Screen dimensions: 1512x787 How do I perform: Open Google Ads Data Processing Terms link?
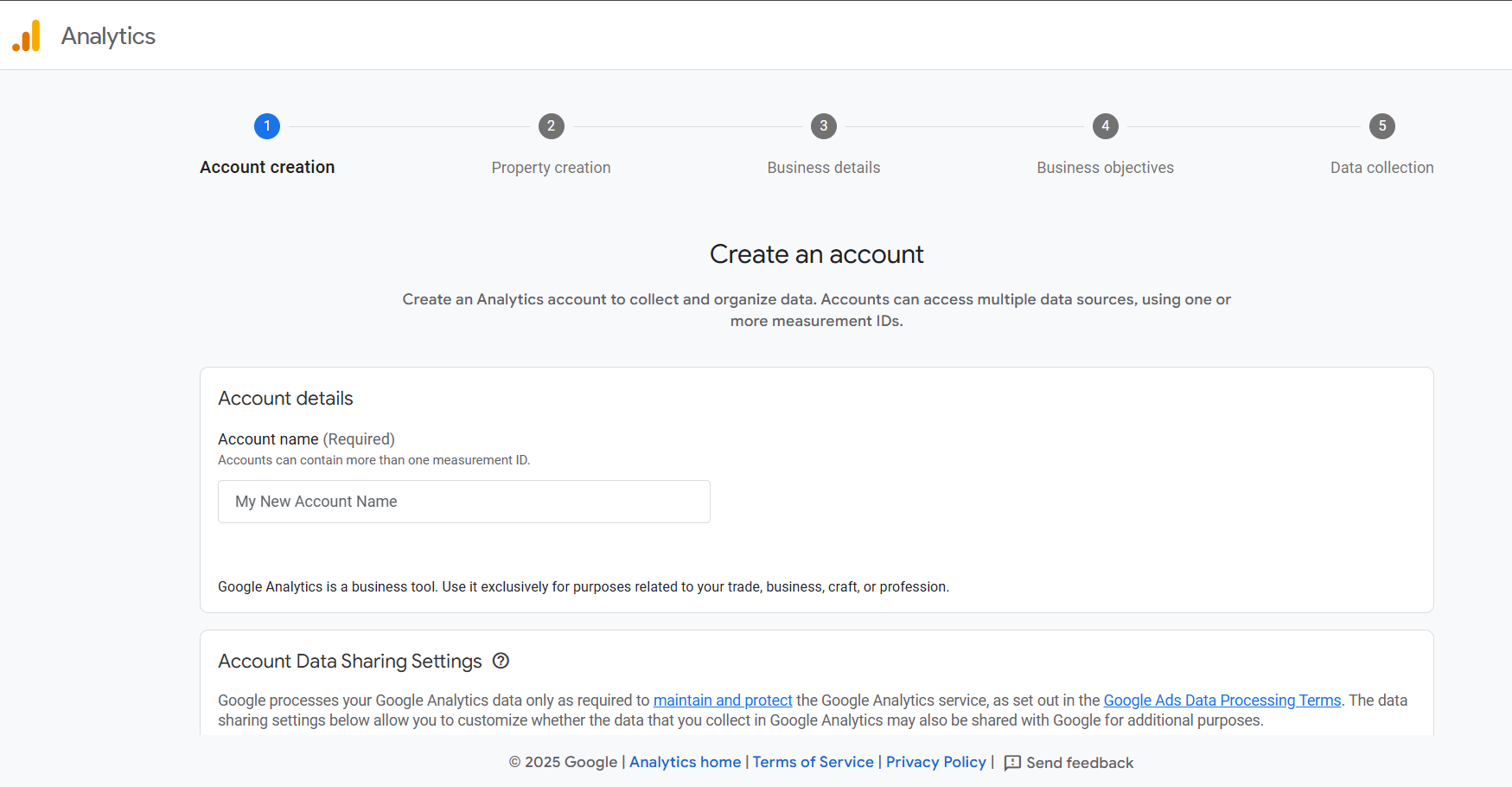tap(1222, 701)
